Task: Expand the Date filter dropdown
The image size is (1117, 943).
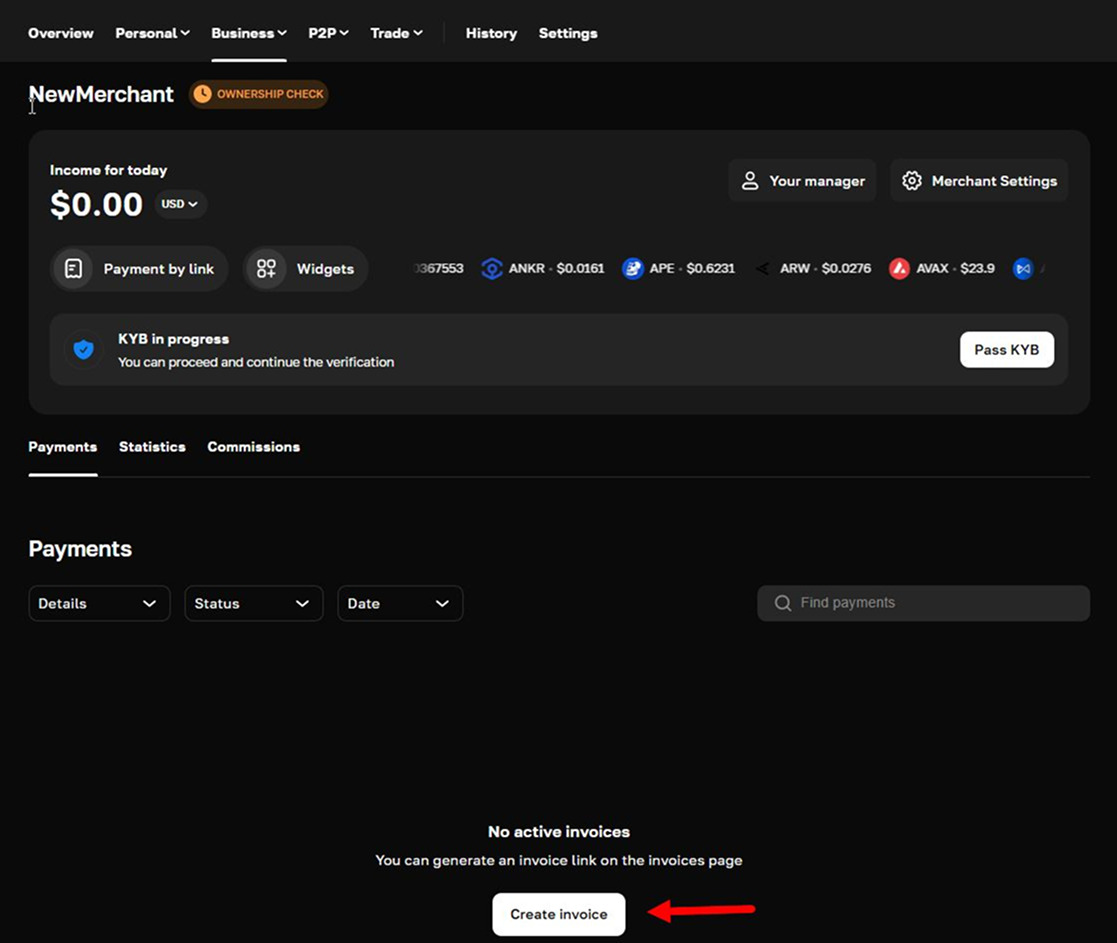Action: click(x=399, y=603)
